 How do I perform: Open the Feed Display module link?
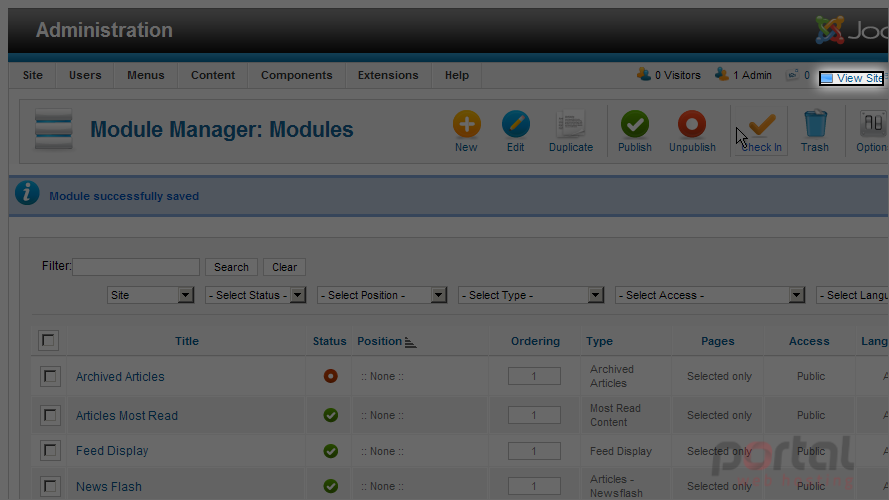[x=112, y=451]
